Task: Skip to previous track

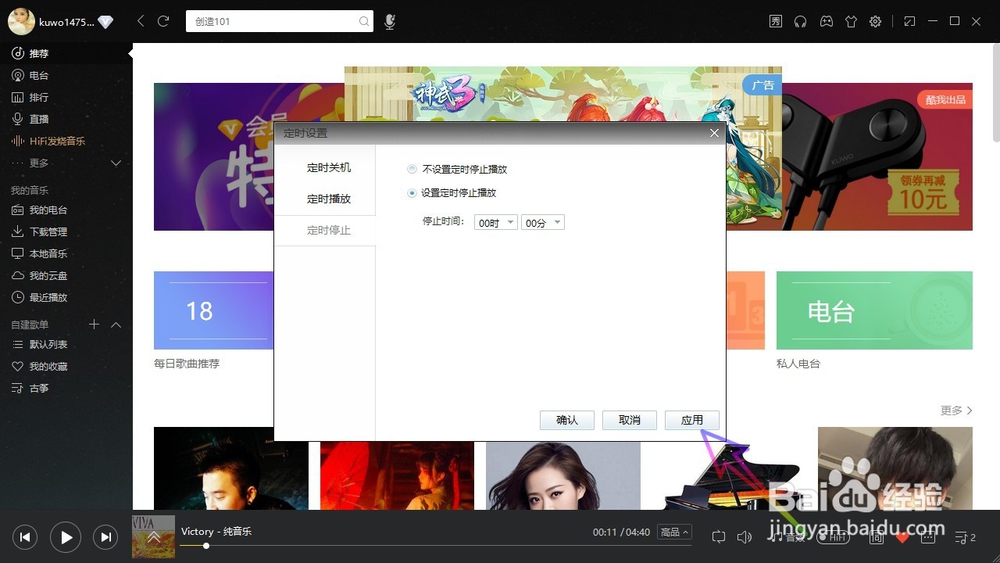Action: tap(25, 537)
